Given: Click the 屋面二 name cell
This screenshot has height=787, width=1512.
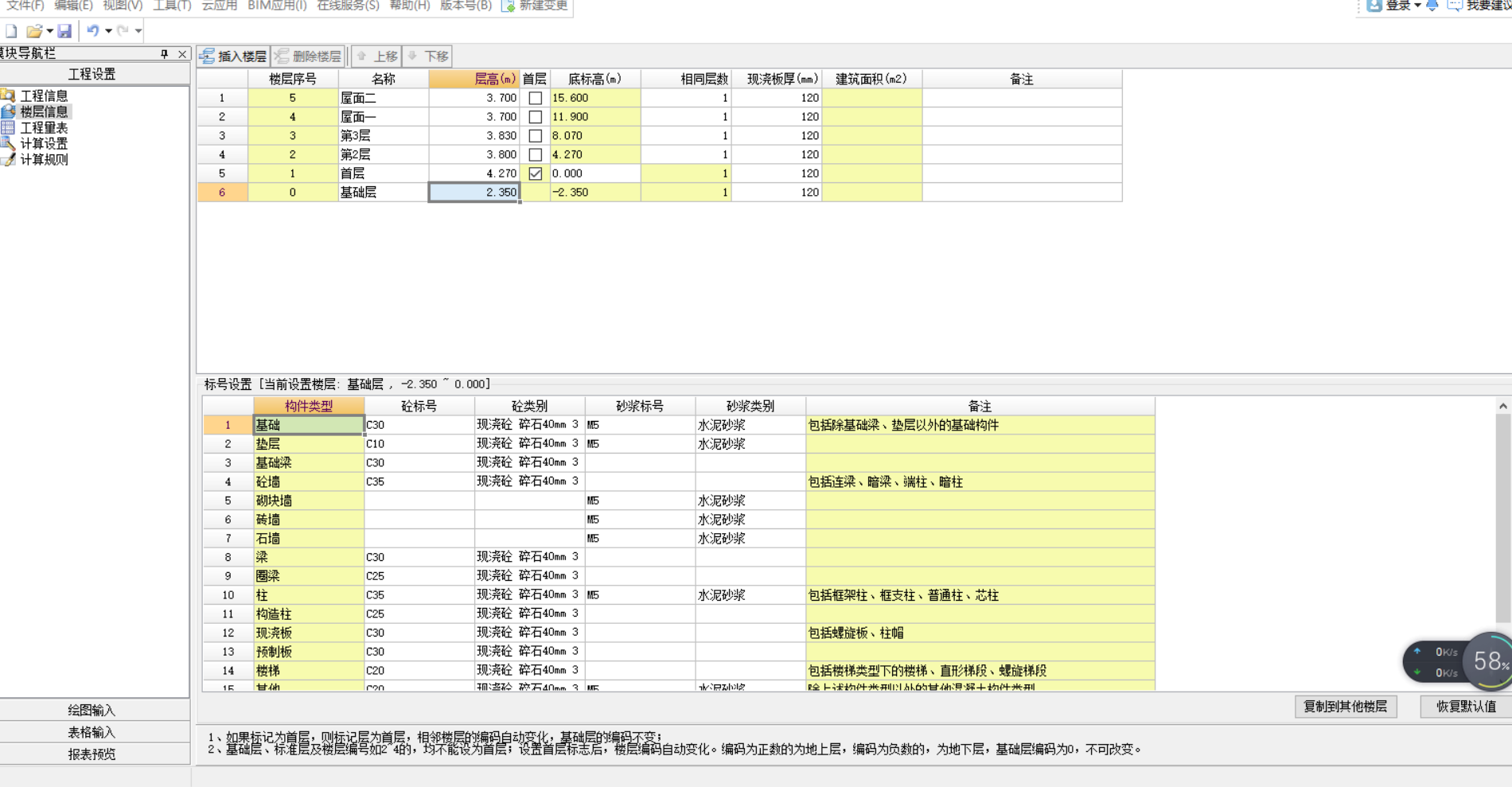Looking at the screenshot, I should [x=384, y=98].
